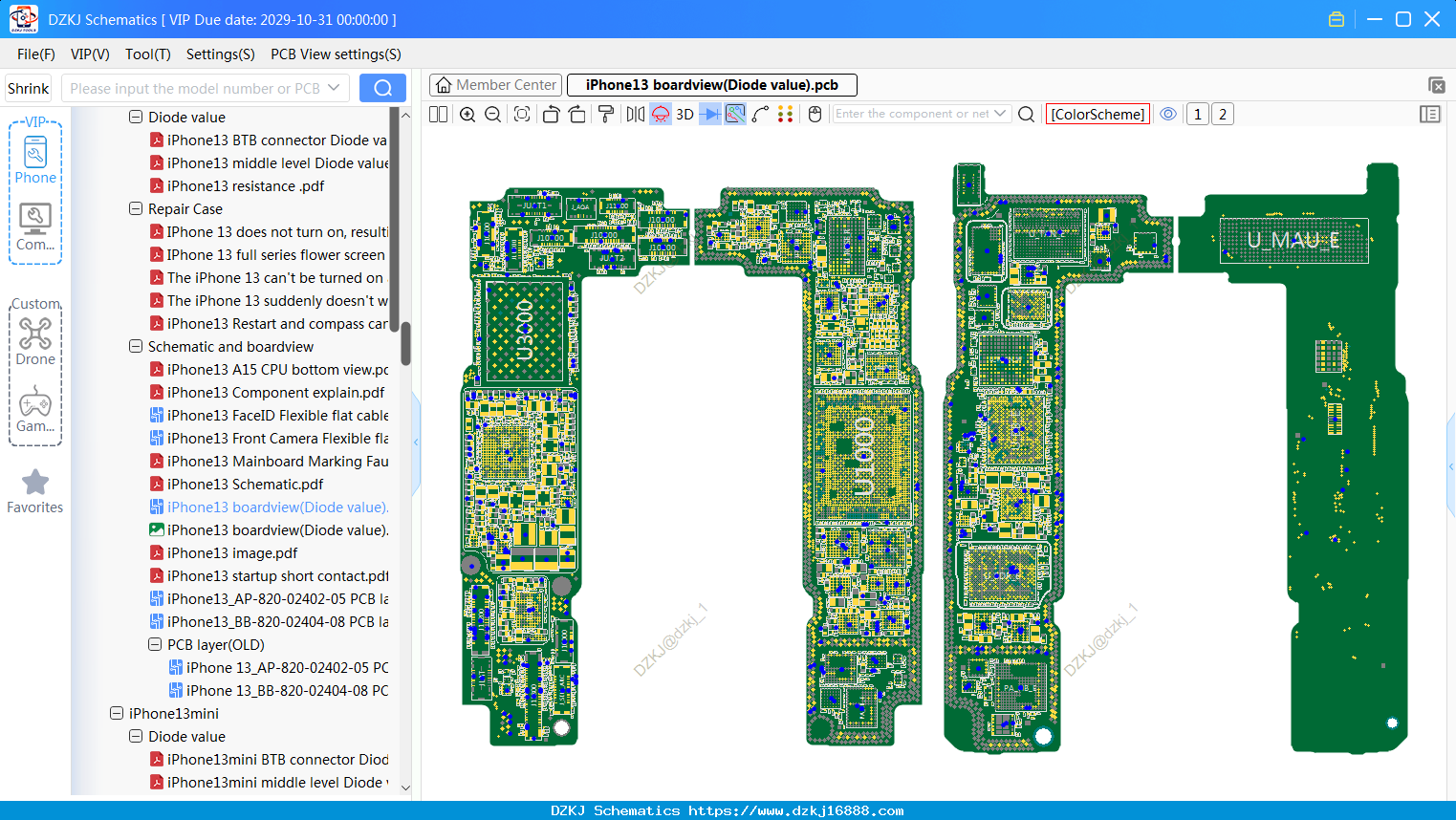Click the split view icon in PCB toolbar
The image size is (1456, 820).
[x=438, y=114]
